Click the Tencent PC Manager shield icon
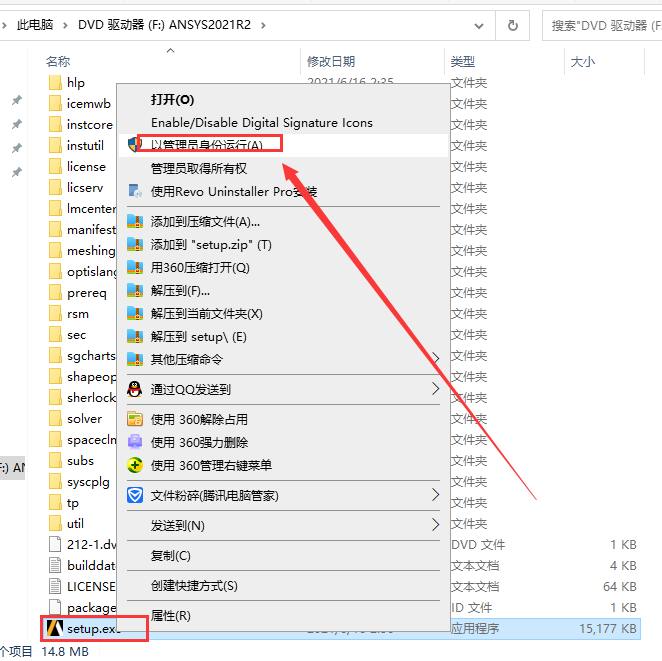Image resolution: width=662 pixels, height=661 pixels. click(135, 496)
